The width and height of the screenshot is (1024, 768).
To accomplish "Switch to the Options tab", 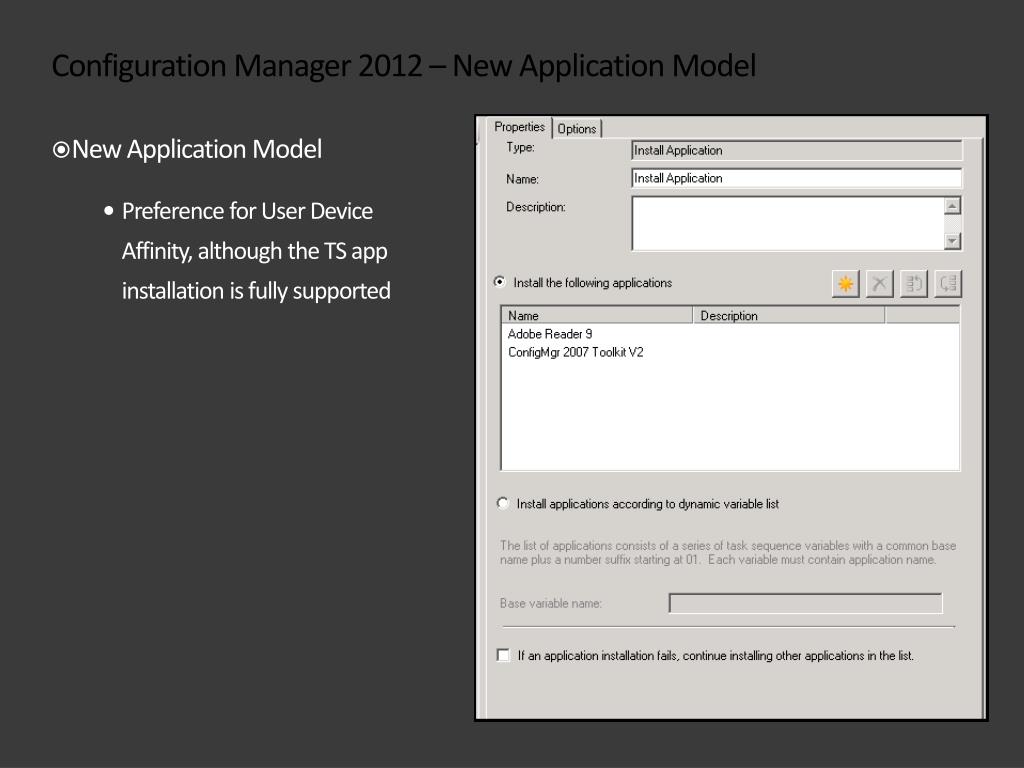I will point(577,129).
